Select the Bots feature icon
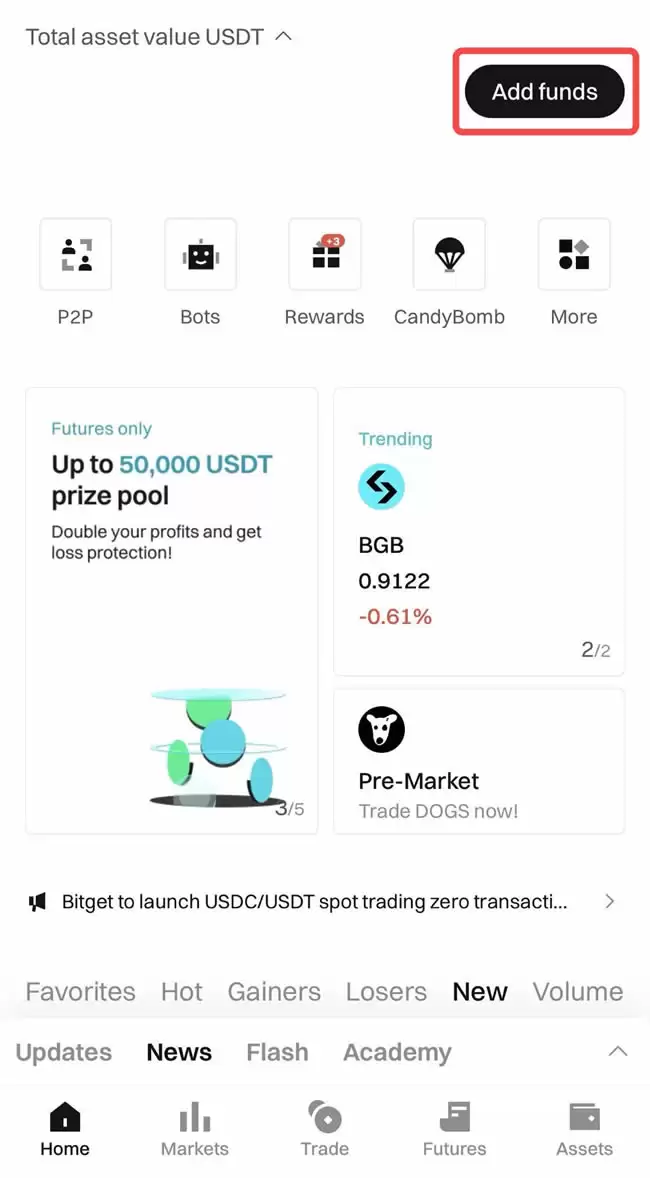Viewport: 650px width, 1178px height. [199, 255]
